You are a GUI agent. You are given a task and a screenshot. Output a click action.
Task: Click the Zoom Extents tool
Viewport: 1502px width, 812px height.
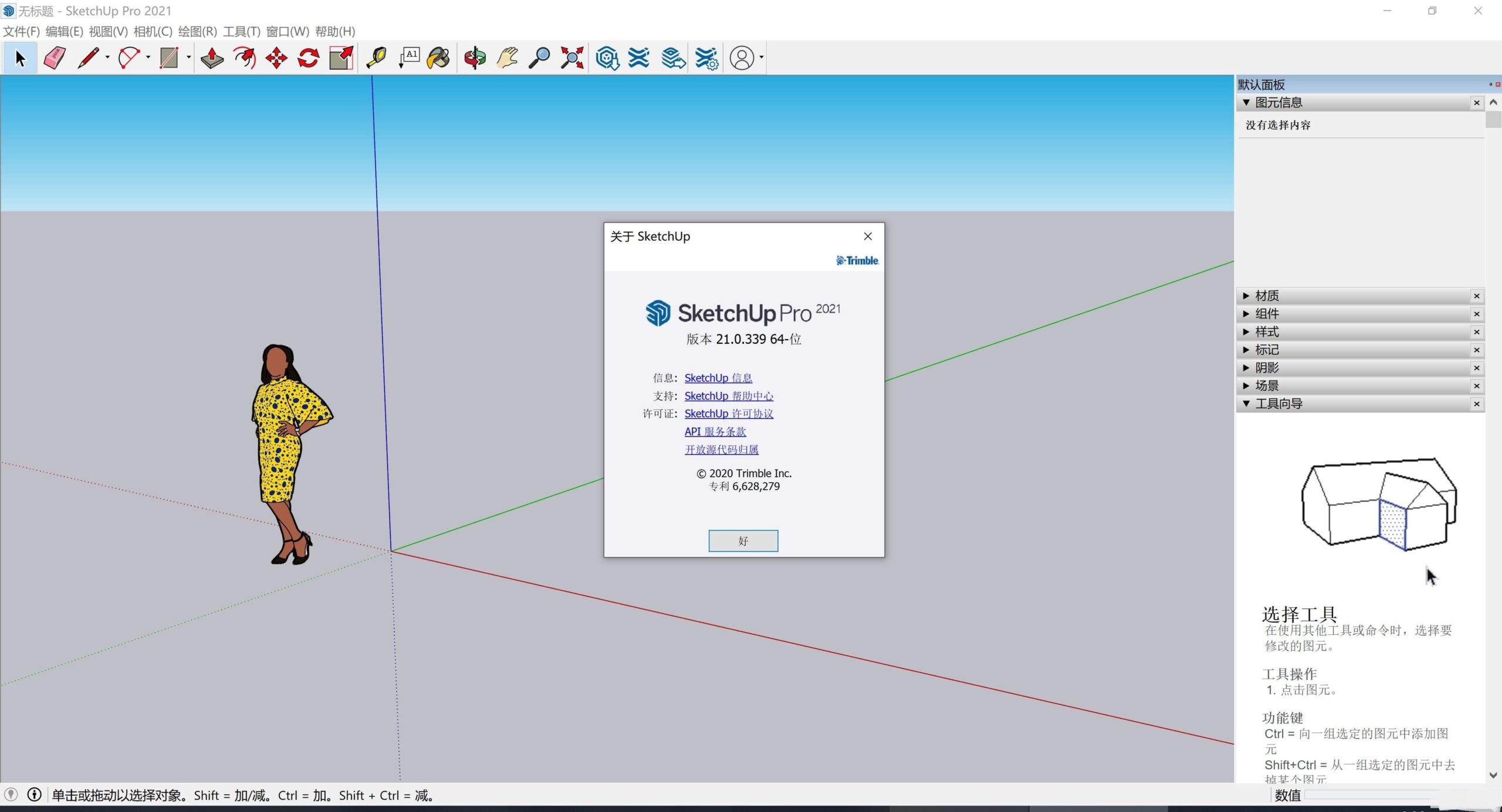[572, 58]
